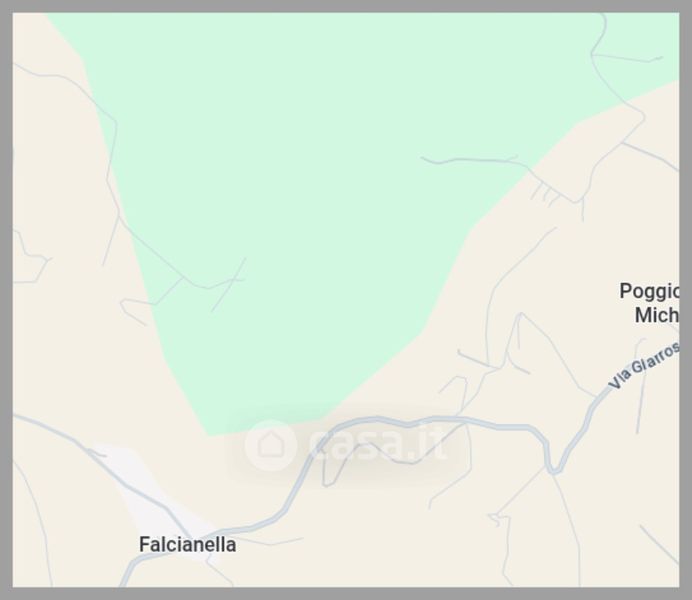Click the Via Giarros street label
The height and width of the screenshot is (600, 692).
click(x=644, y=366)
